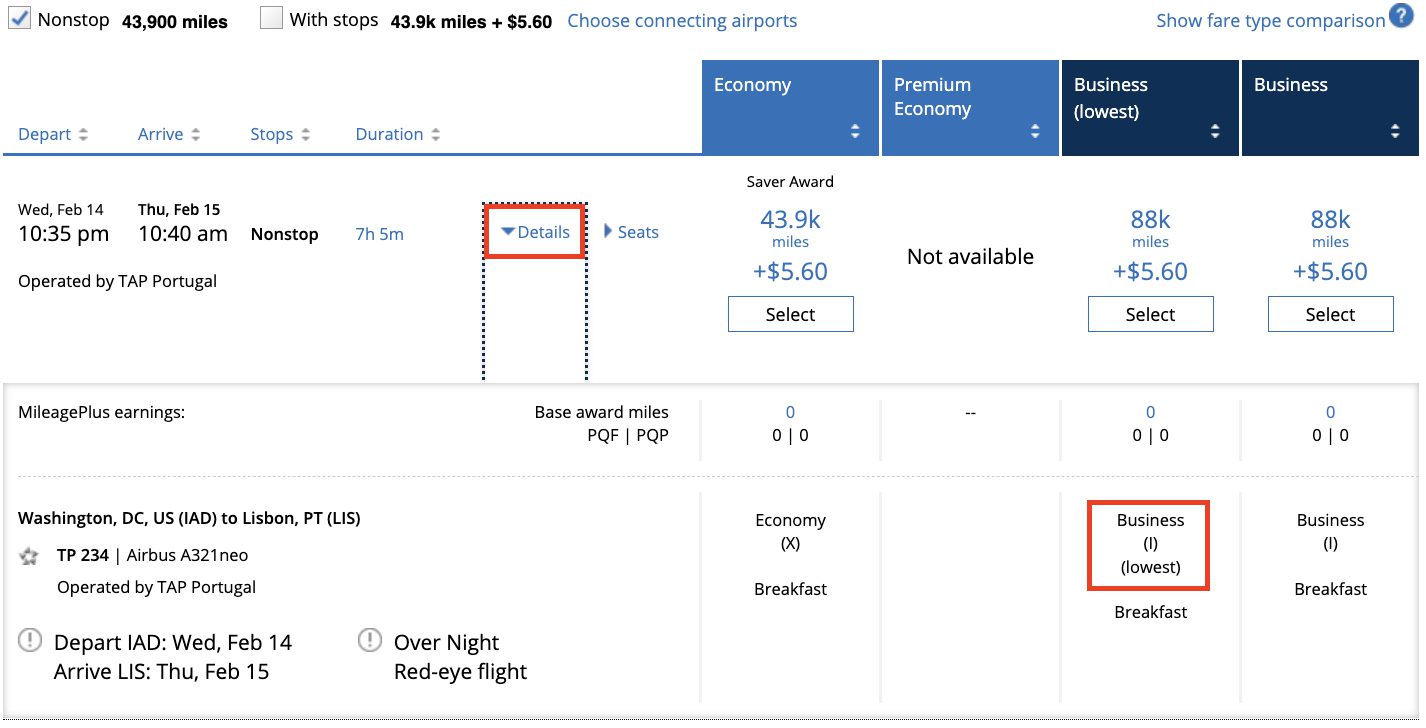This screenshot has width=1426, height=728.
Task: Select the last-column Business 88k fare
Action: point(1330,314)
